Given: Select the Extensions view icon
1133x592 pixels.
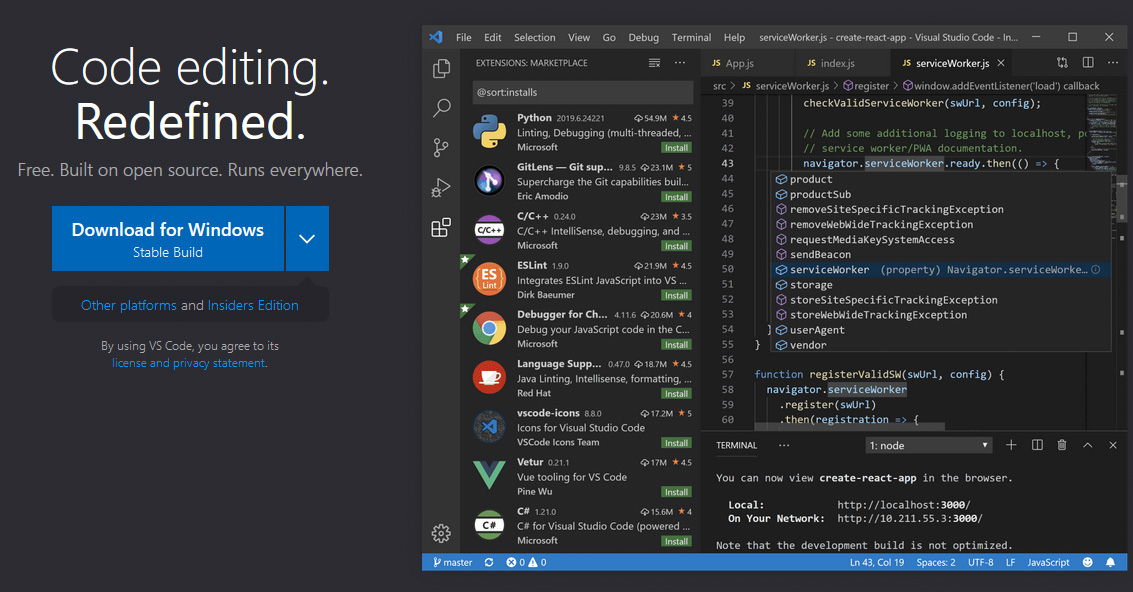Looking at the screenshot, I should tap(441, 228).
